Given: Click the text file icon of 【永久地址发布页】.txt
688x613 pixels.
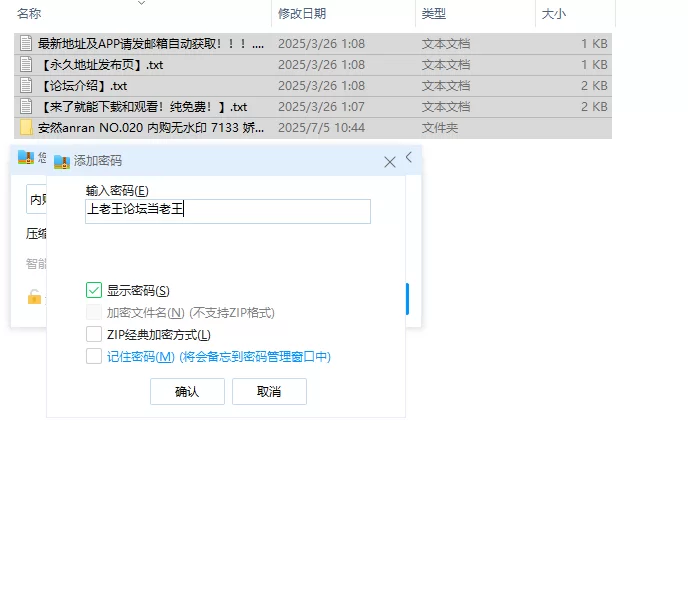Looking at the screenshot, I should [x=26, y=65].
